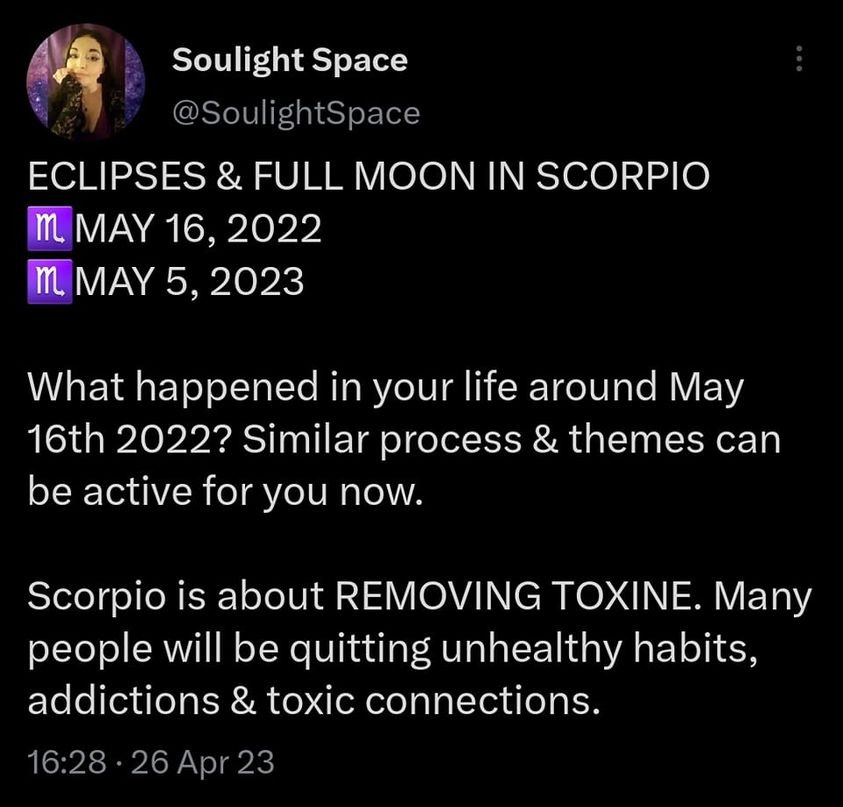The width and height of the screenshot is (843, 807).
Task: Click the phrase 'quitting unhealthy habits'
Action: (520, 649)
